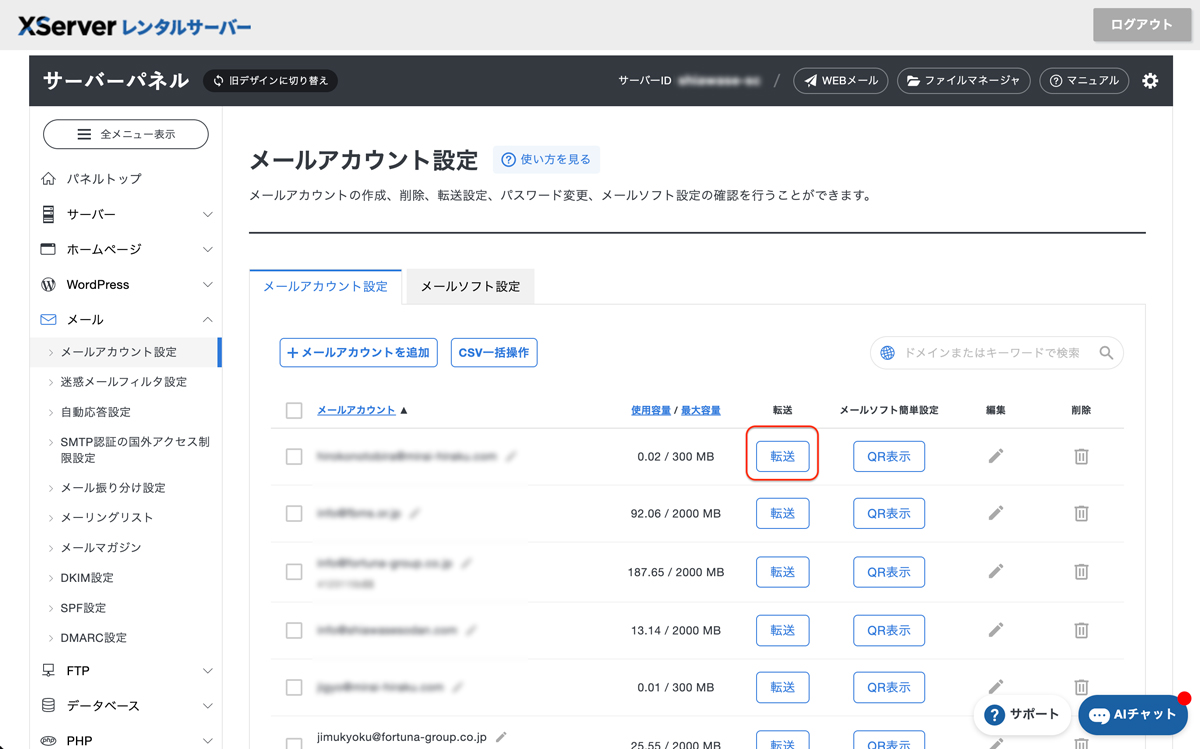Image resolution: width=1200 pixels, height=749 pixels.
Task: Switch to the メールソフト設定 tab
Action: pyautogui.click(x=470, y=286)
